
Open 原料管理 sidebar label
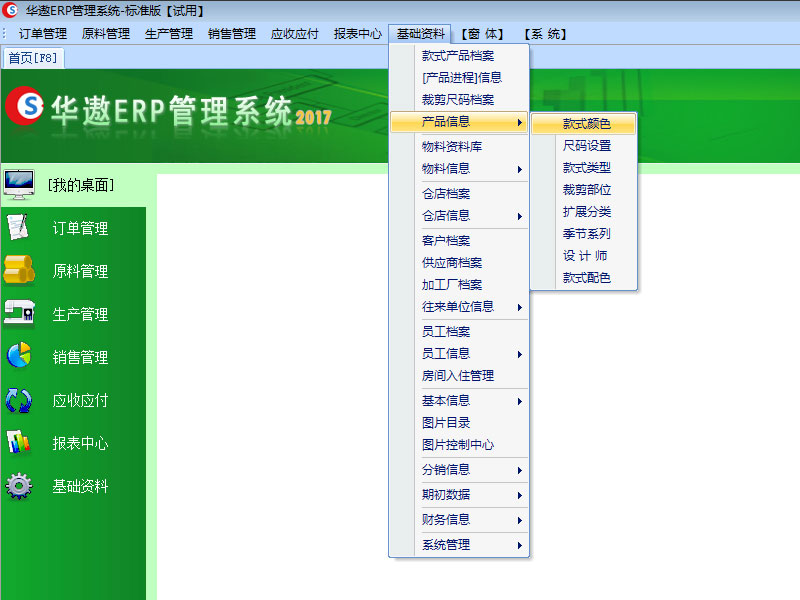coord(80,271)
